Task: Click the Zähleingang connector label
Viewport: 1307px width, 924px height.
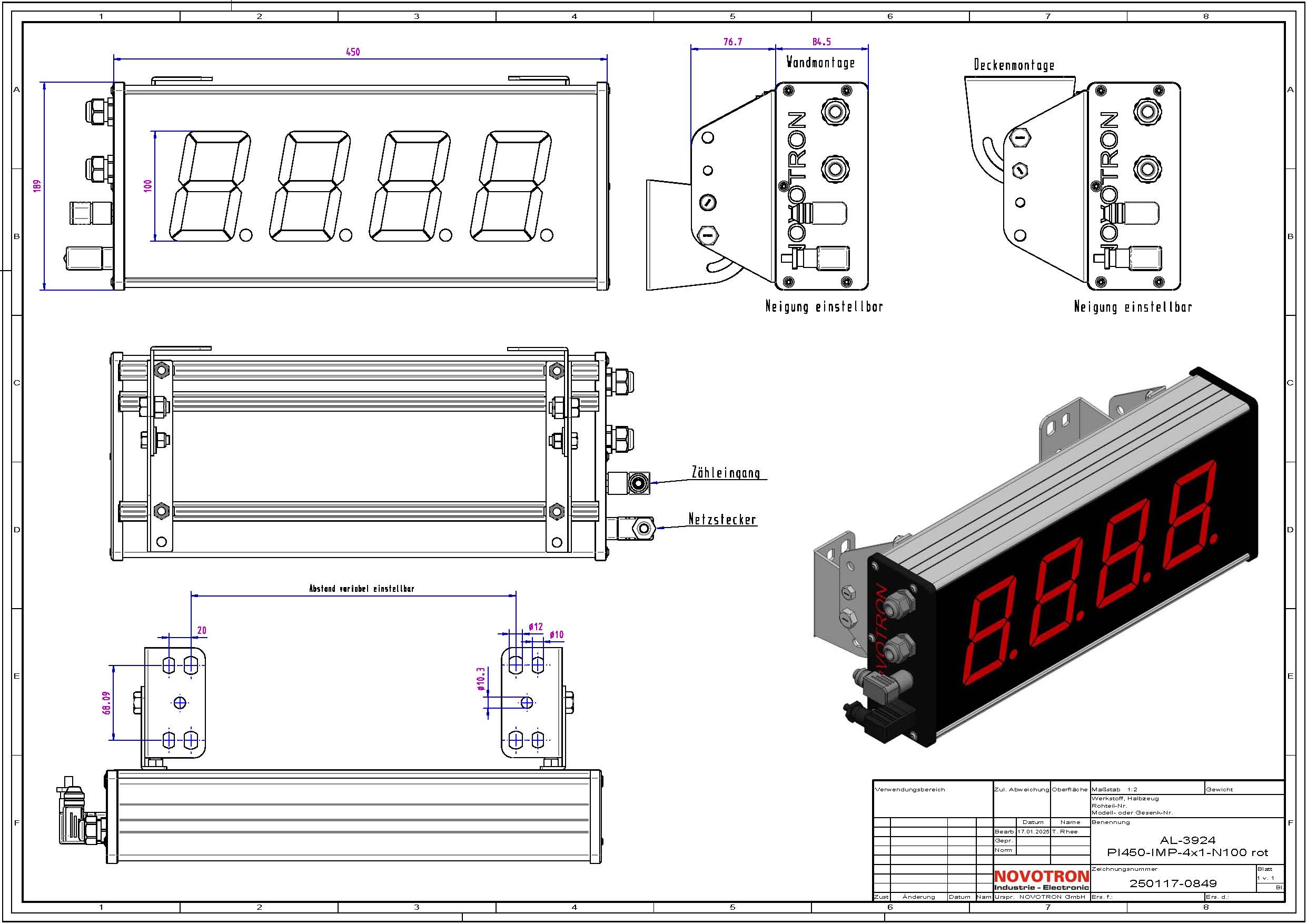Action: (726, 473)
